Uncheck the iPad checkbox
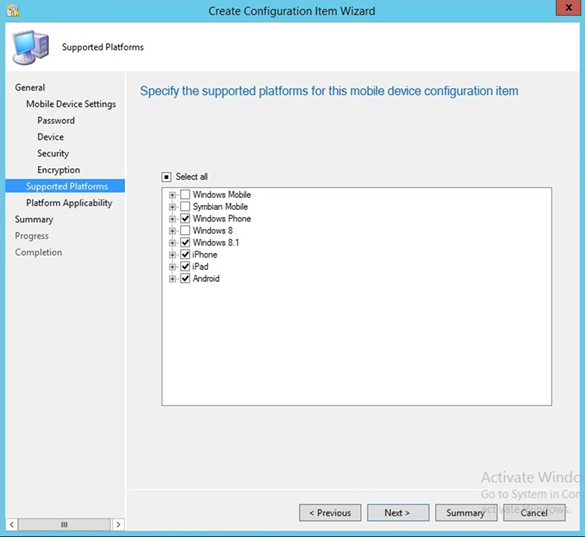 [185, 266]
